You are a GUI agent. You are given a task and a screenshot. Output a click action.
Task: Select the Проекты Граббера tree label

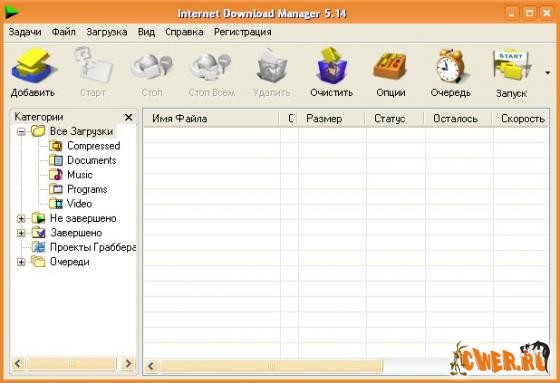pyautogui.click(x=93, y=247)
